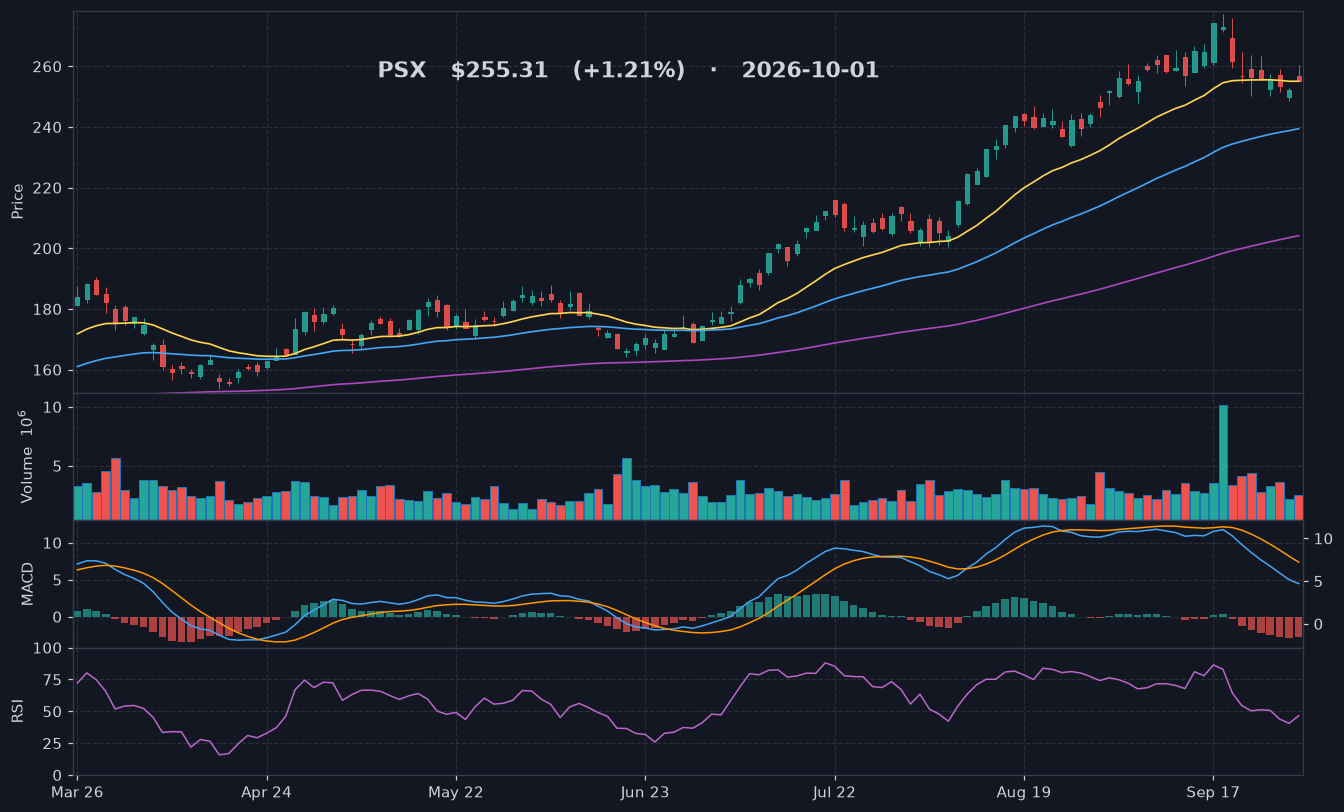1344x812 pixels.
Task: Click the tallest volume bar near Sep 17
Action: pos(1223,462)
